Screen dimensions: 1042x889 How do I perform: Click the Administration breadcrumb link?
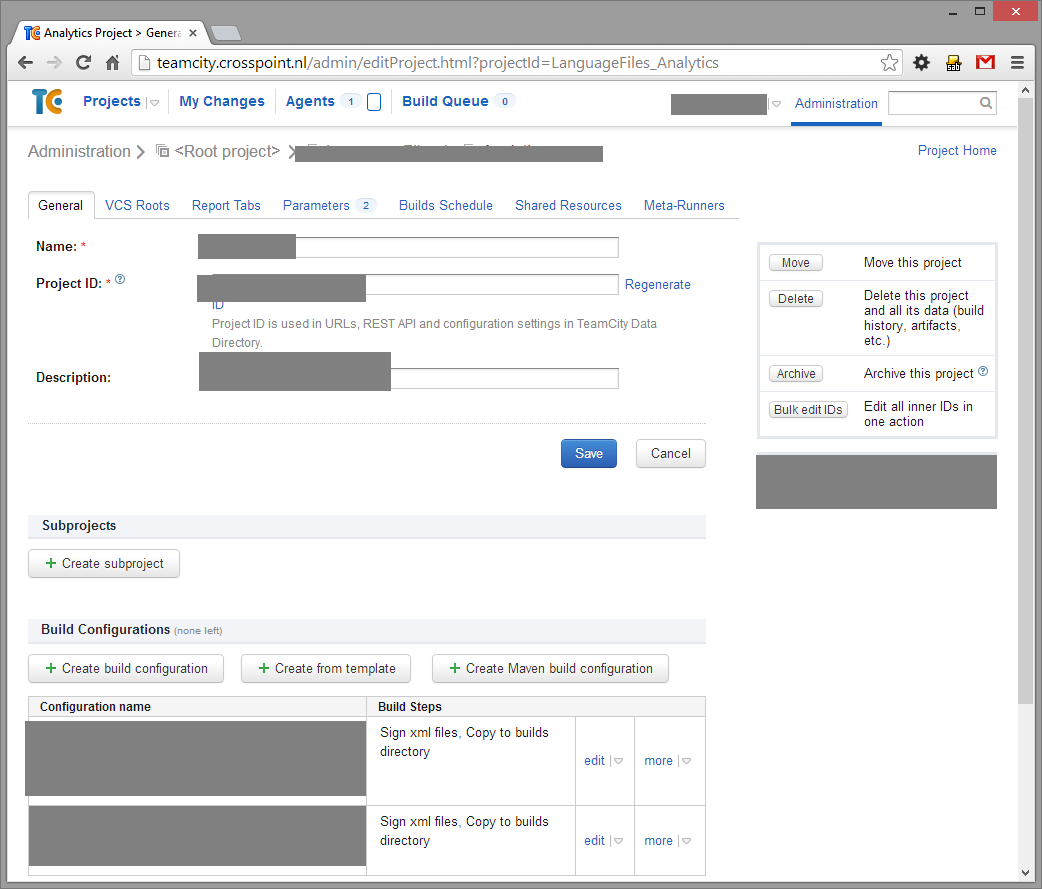(79, 151)
